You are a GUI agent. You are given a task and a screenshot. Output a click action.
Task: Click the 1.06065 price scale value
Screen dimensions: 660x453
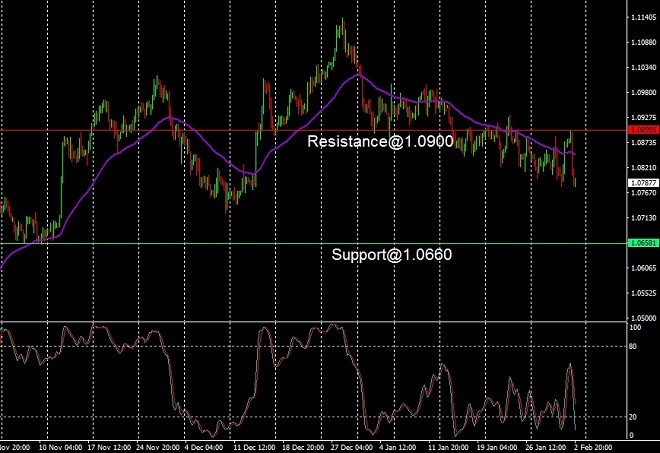(x=644, y=268)
